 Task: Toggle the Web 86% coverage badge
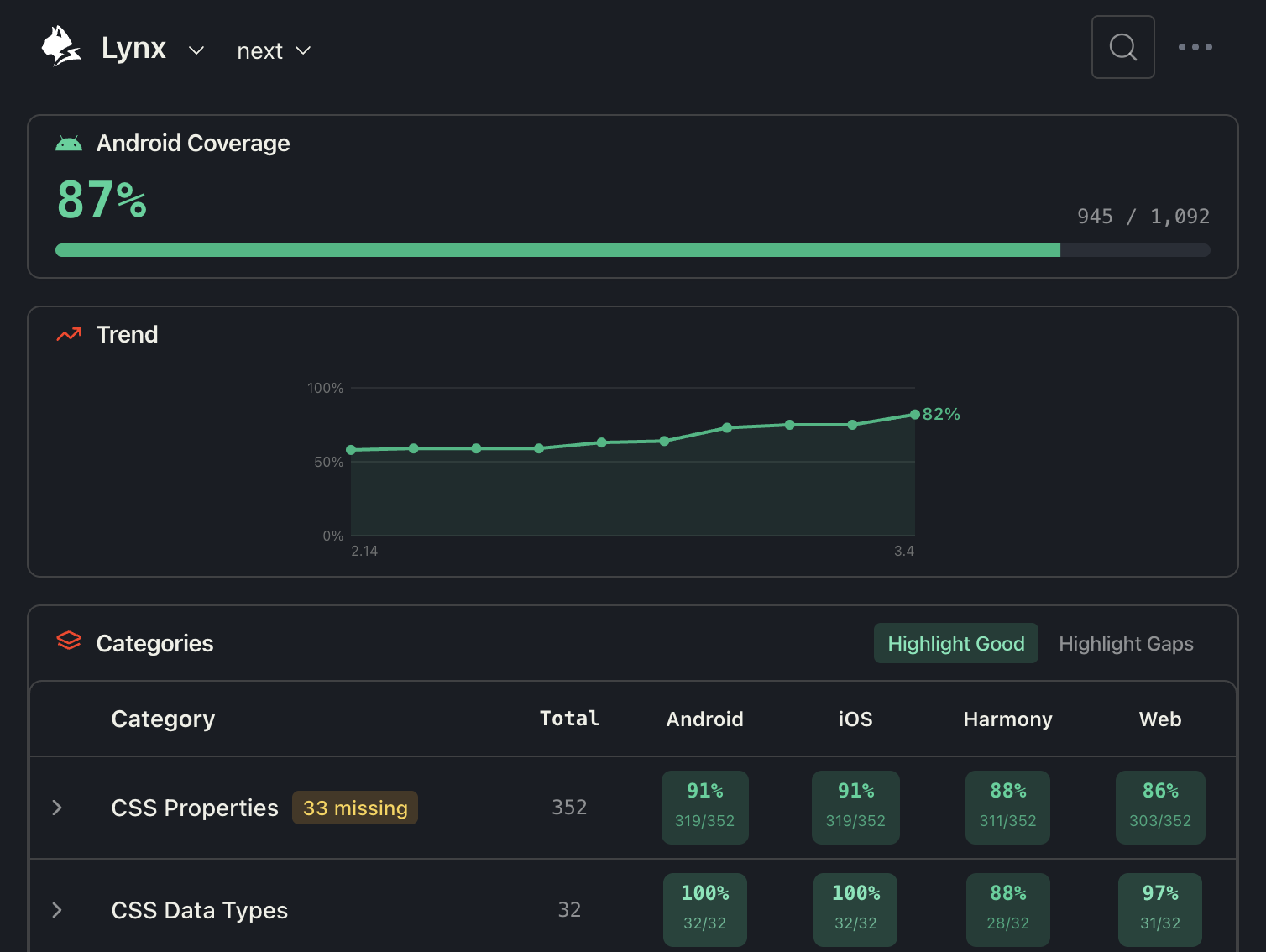(x=1160, y=807)
